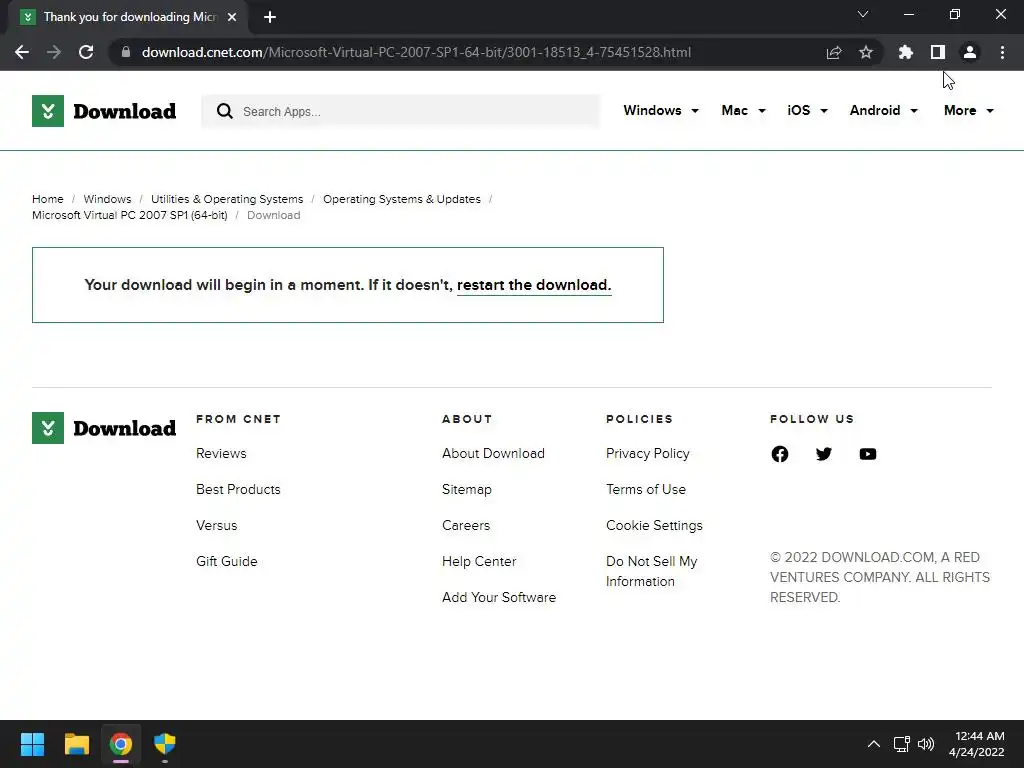This screenshot has height=768, width=1024.
Task: Expand the Mac menu dropdown
Action: point(743,110)
